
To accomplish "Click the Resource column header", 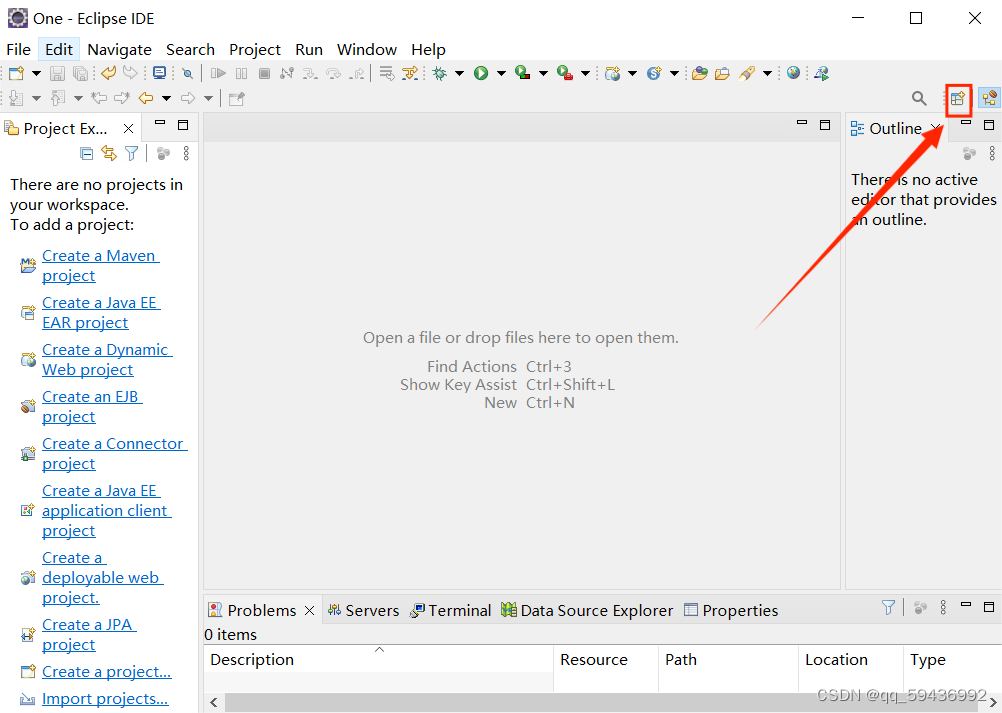I will coord(606,660).
